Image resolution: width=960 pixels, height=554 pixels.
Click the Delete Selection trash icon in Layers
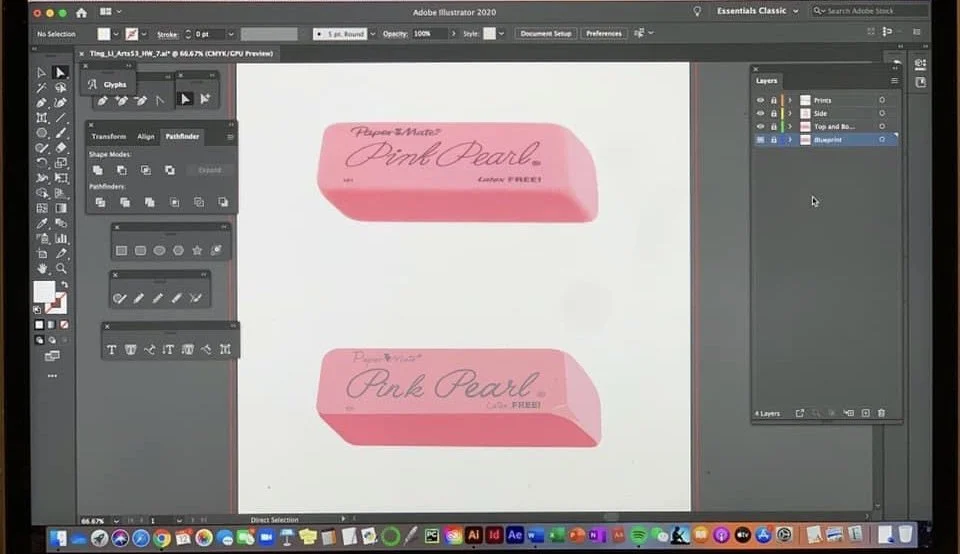click(882, 413)
